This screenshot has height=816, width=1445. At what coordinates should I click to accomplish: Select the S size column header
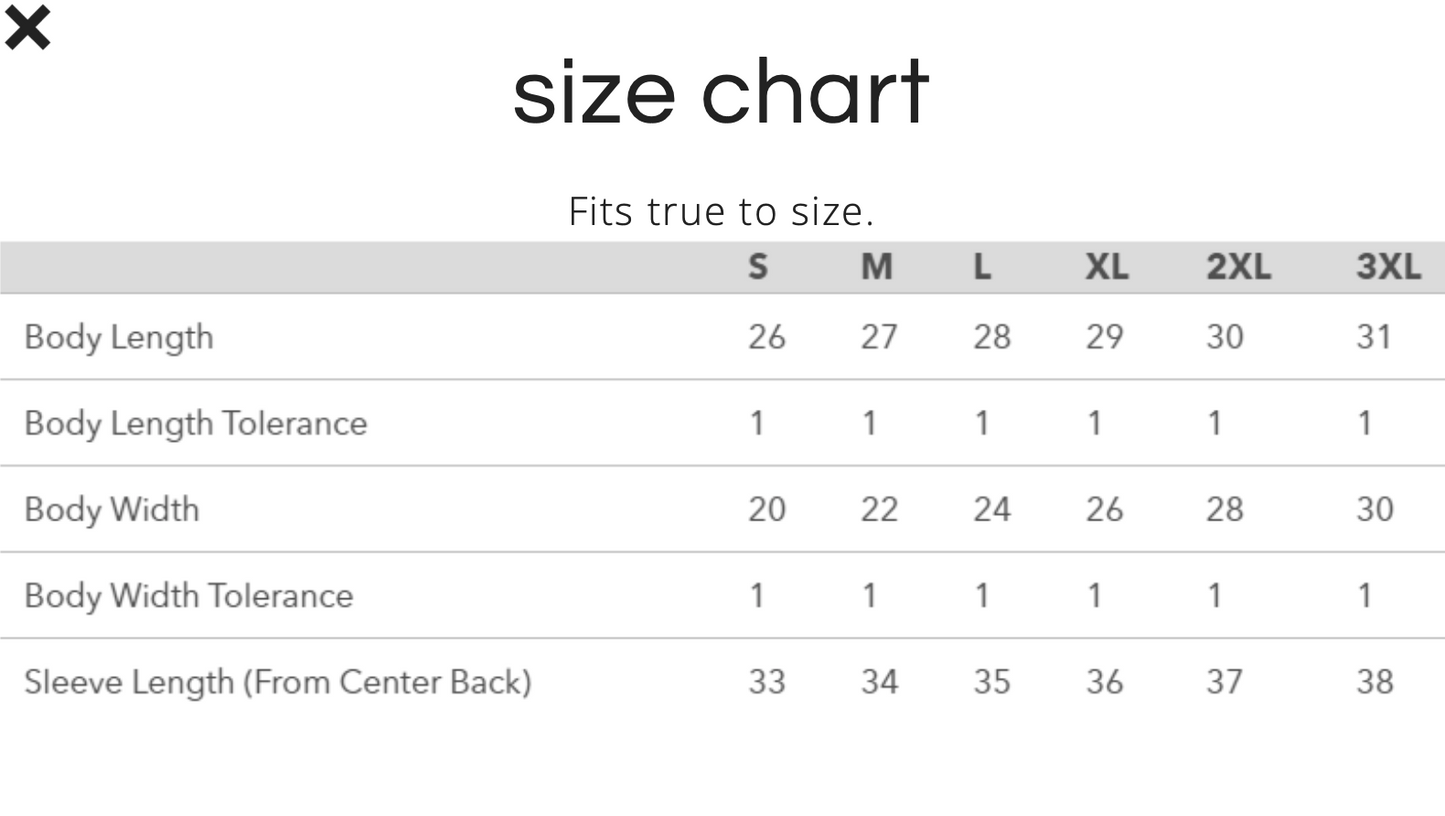coord(758,267)
